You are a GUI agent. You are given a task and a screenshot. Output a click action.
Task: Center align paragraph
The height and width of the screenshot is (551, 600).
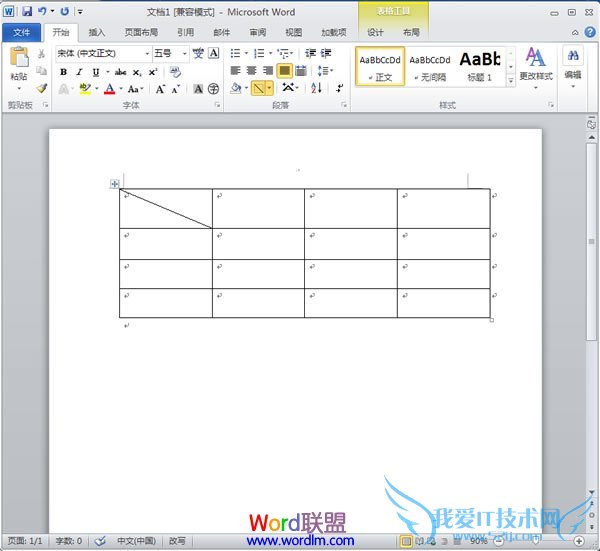pyautogui.click(x=251, y=70)
